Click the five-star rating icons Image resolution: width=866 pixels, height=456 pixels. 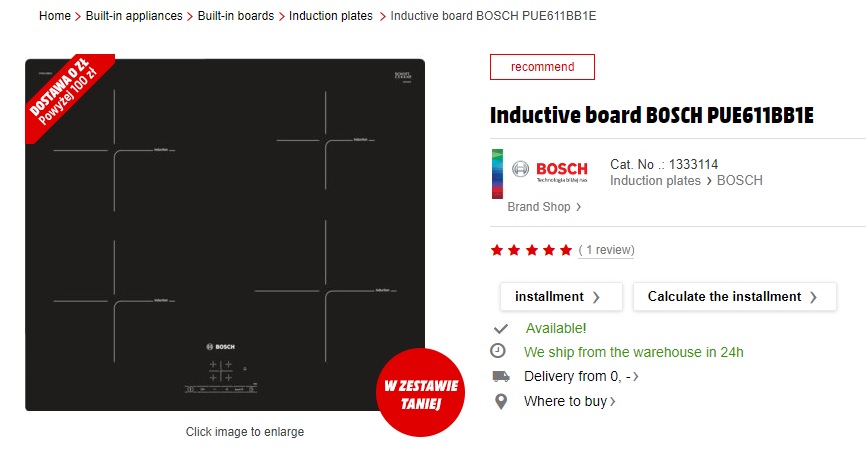(531, 250)
